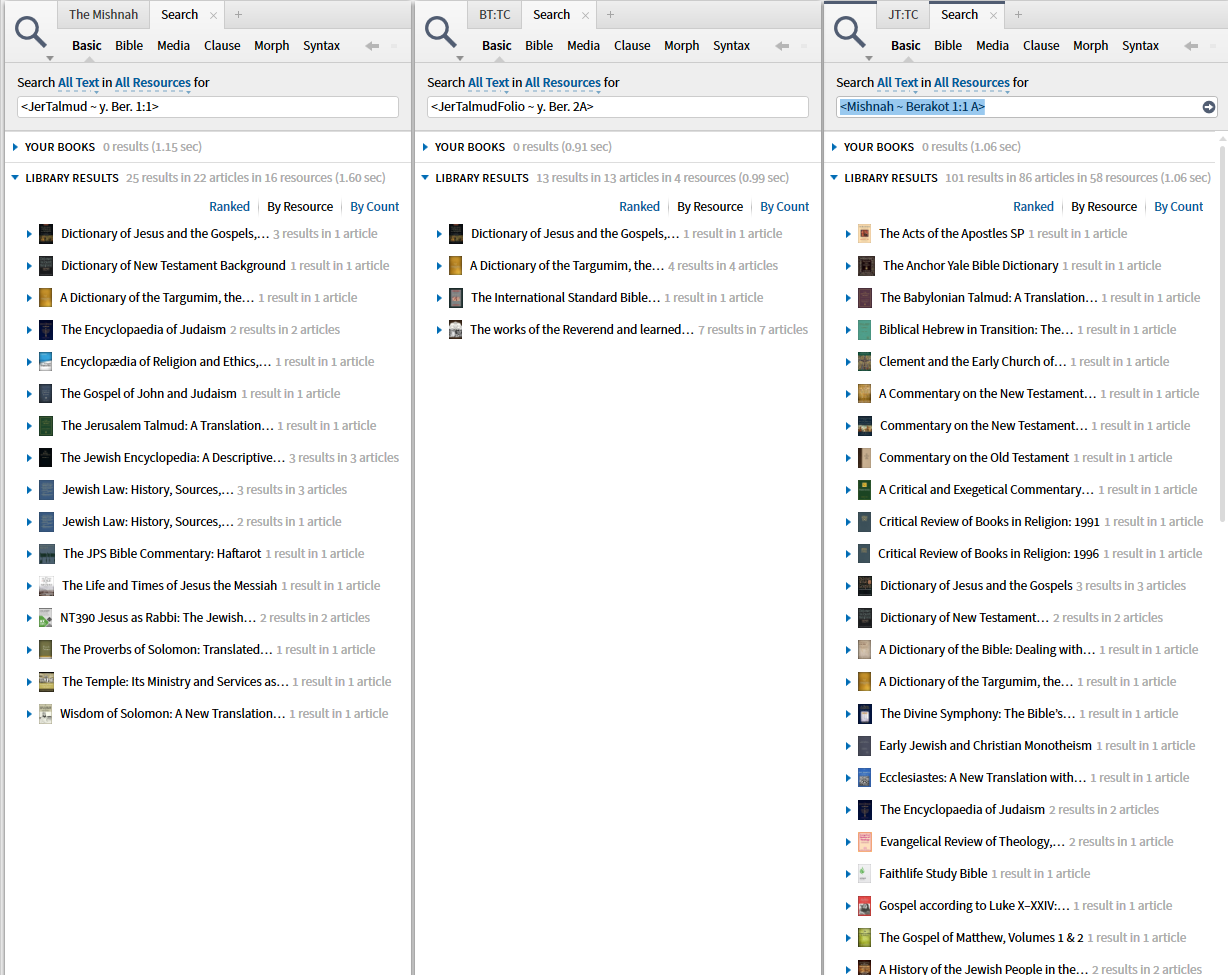Click the Life and Times of Jesus cover icon
The image size is (1228, 975).
[x=47, y=586]
